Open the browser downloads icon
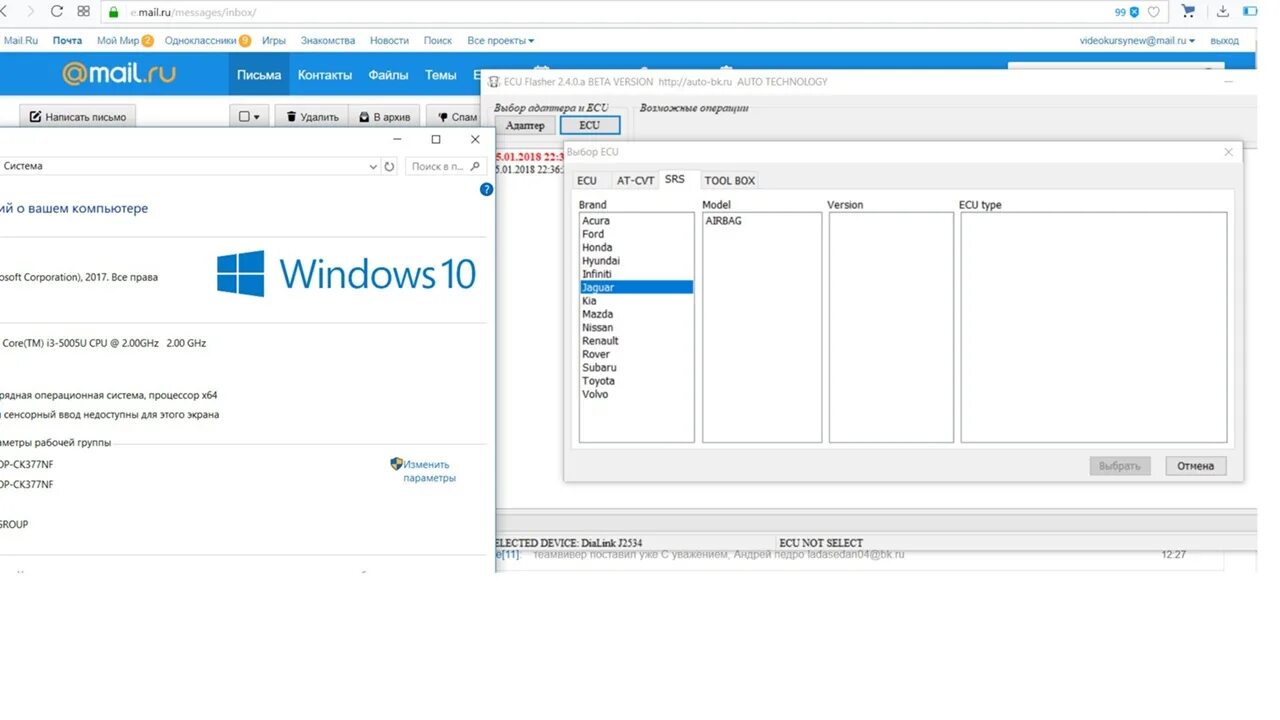The width and height of the screenshot is (1280, 720). tap(1222, 12)
